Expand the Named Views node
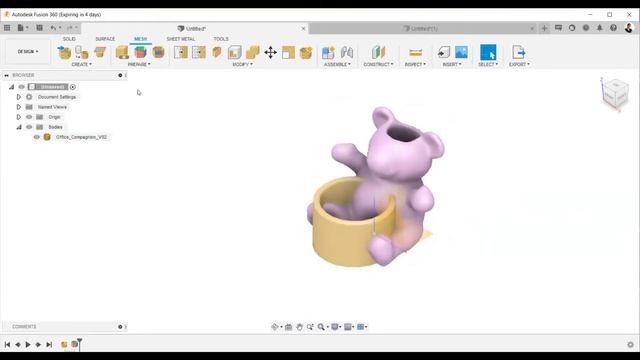The height and width of the screenshot is (360, 640). click(18, 107)
